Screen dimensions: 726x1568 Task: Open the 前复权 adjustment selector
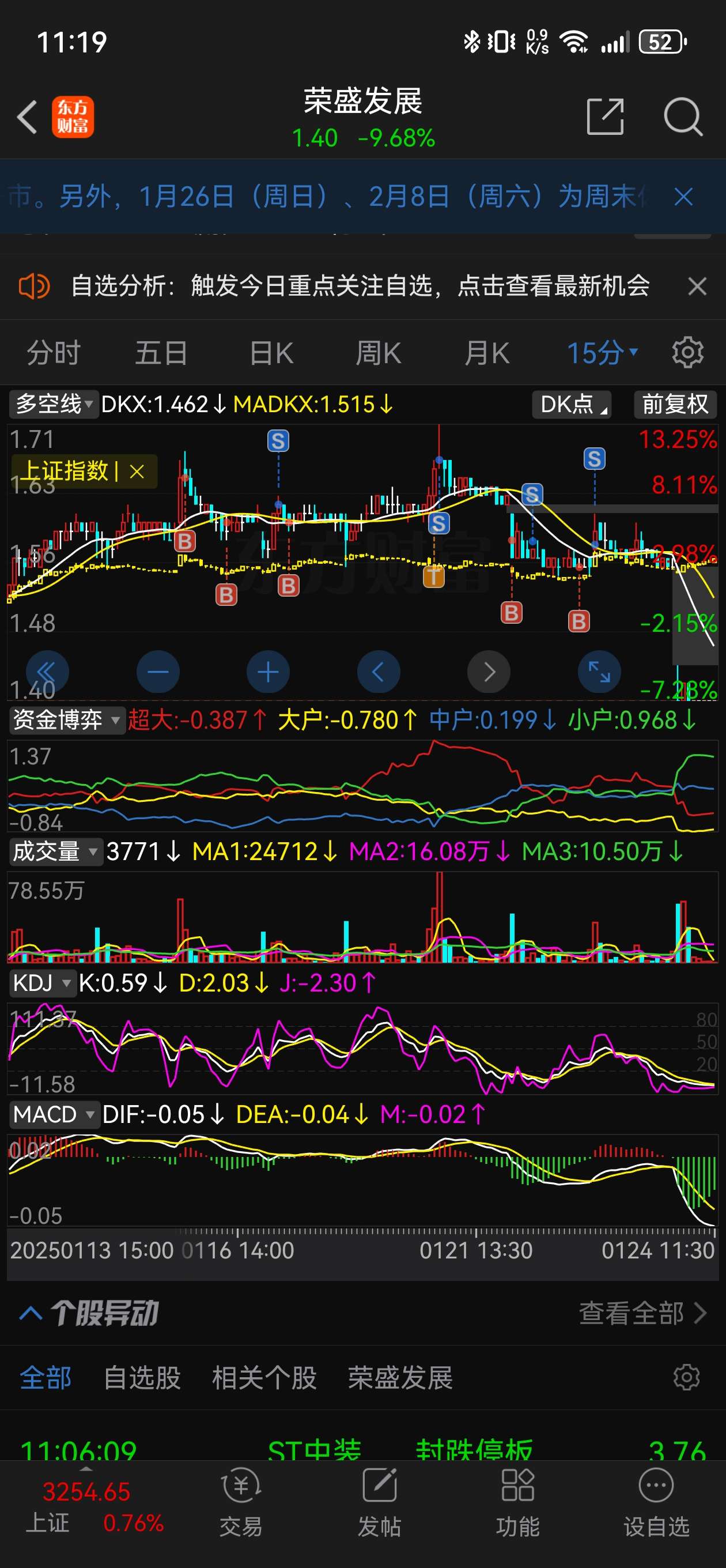(x=675, y=404)
